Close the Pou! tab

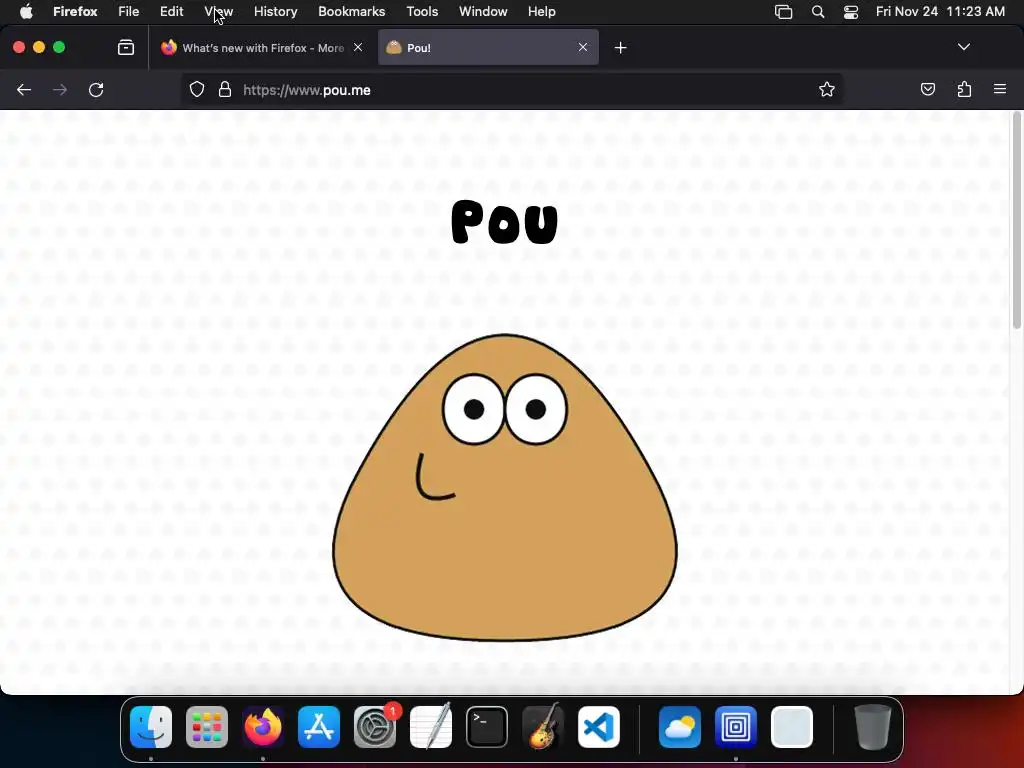click(x=583, y=47)
